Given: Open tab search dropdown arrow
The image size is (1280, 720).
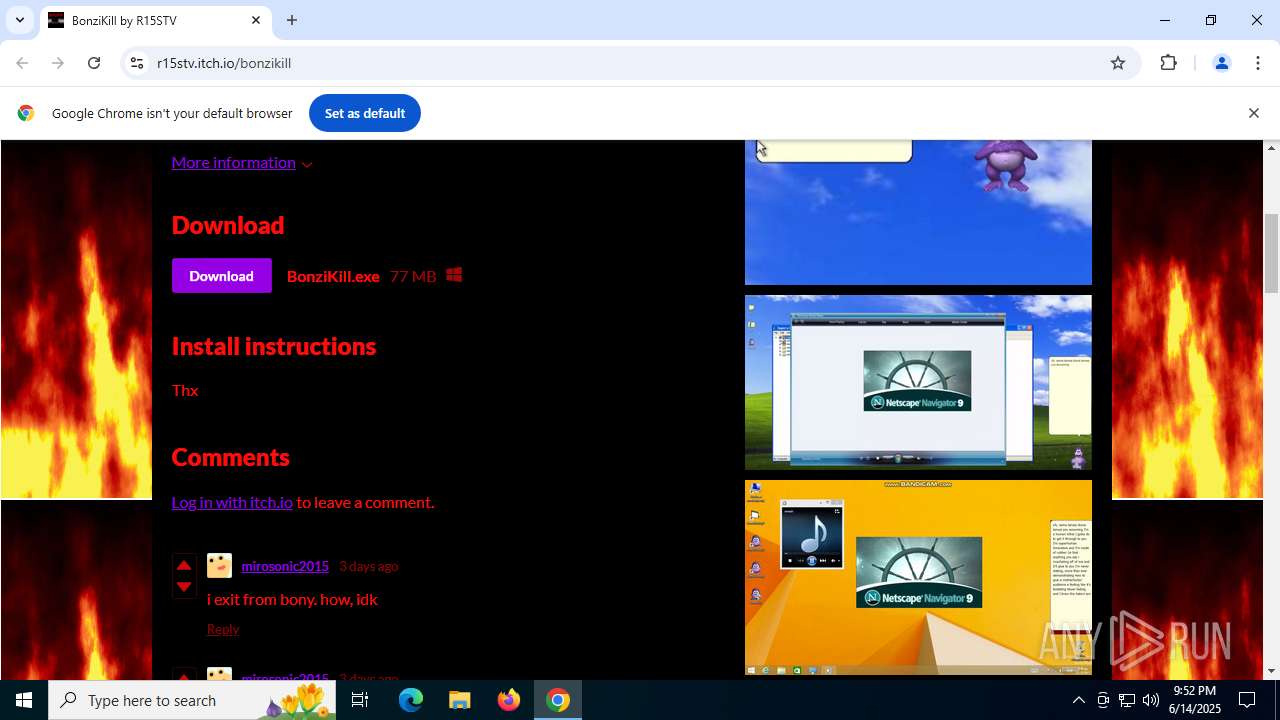Looking at the screenshot, I should (x=19, y=20).
